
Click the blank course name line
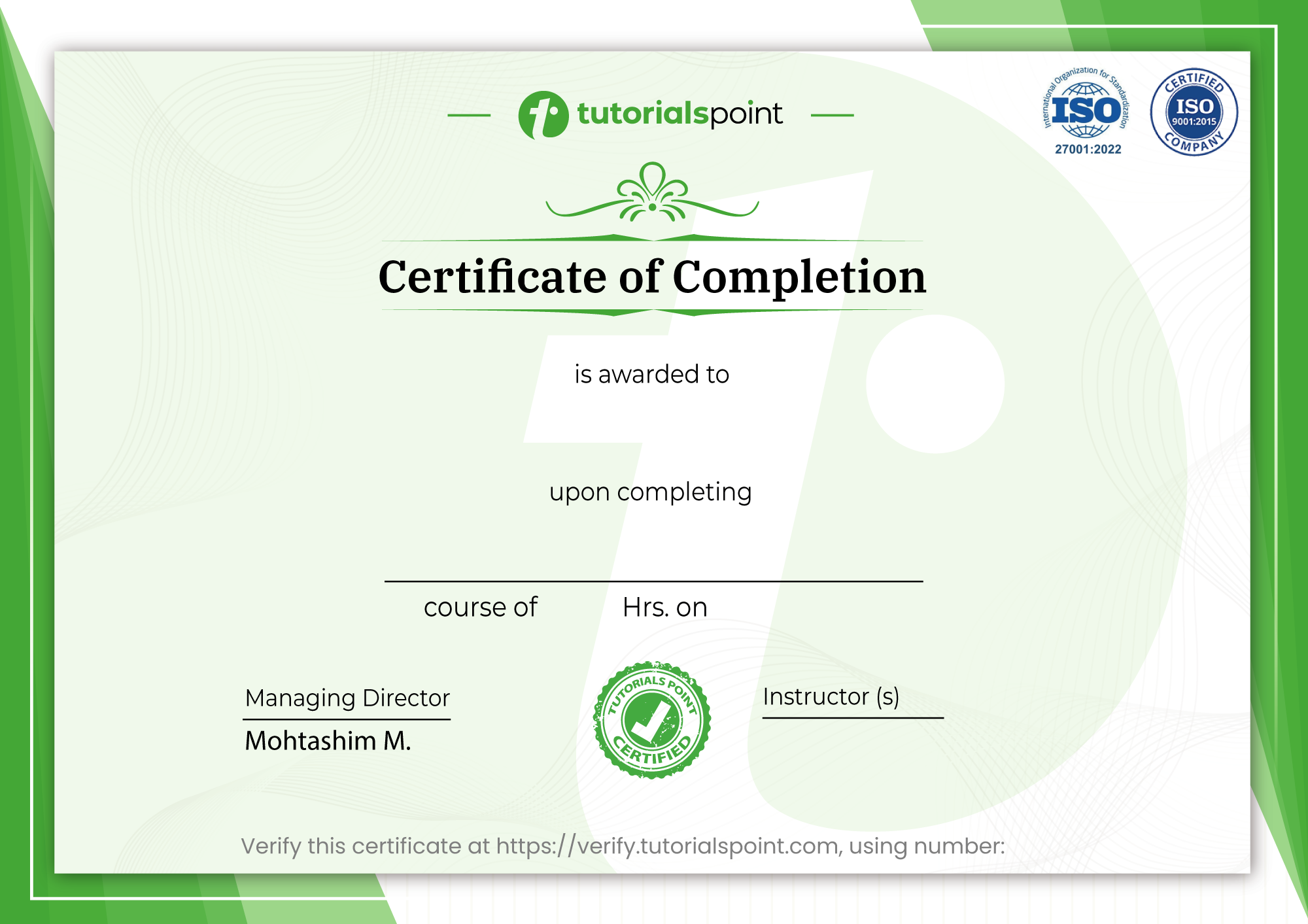[x=653, y=579]
